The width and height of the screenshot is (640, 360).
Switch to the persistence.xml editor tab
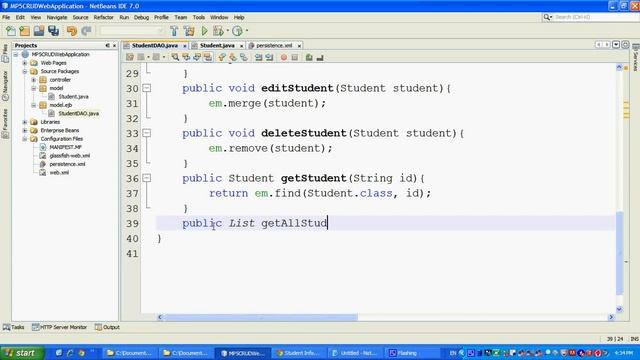tap(274, 45)
